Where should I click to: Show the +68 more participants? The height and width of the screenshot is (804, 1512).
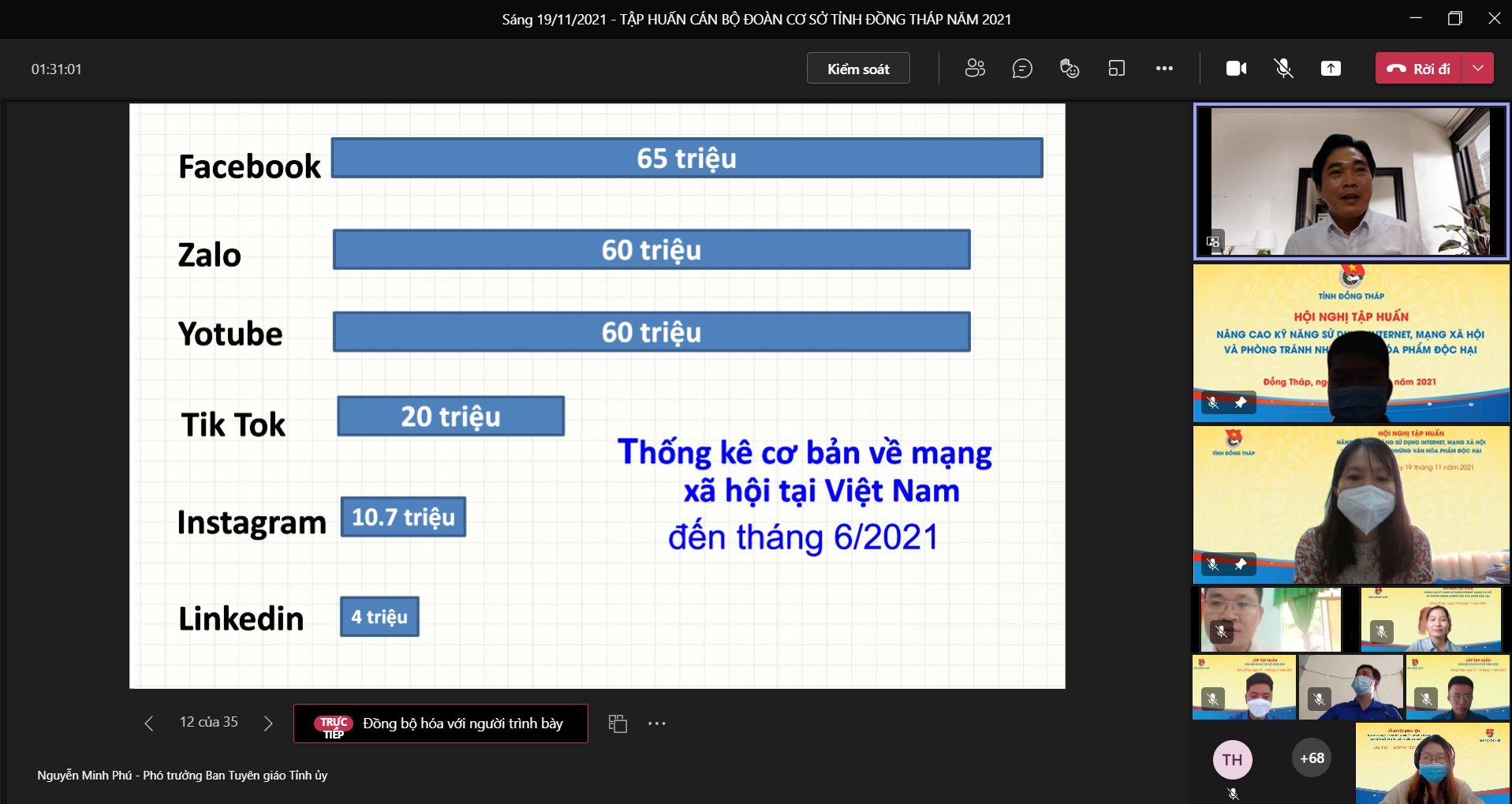[1312, 758]
